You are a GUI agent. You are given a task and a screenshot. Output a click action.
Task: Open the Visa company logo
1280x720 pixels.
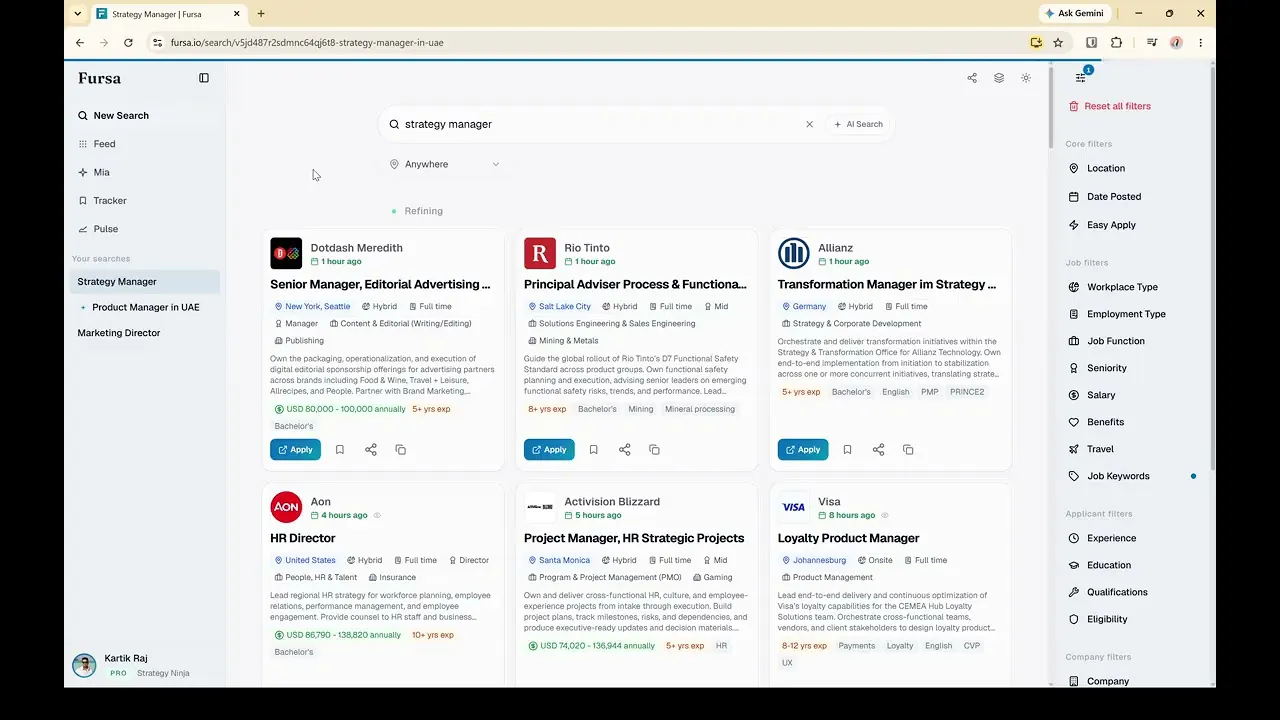pyautogui.click(x=794, y=508)
